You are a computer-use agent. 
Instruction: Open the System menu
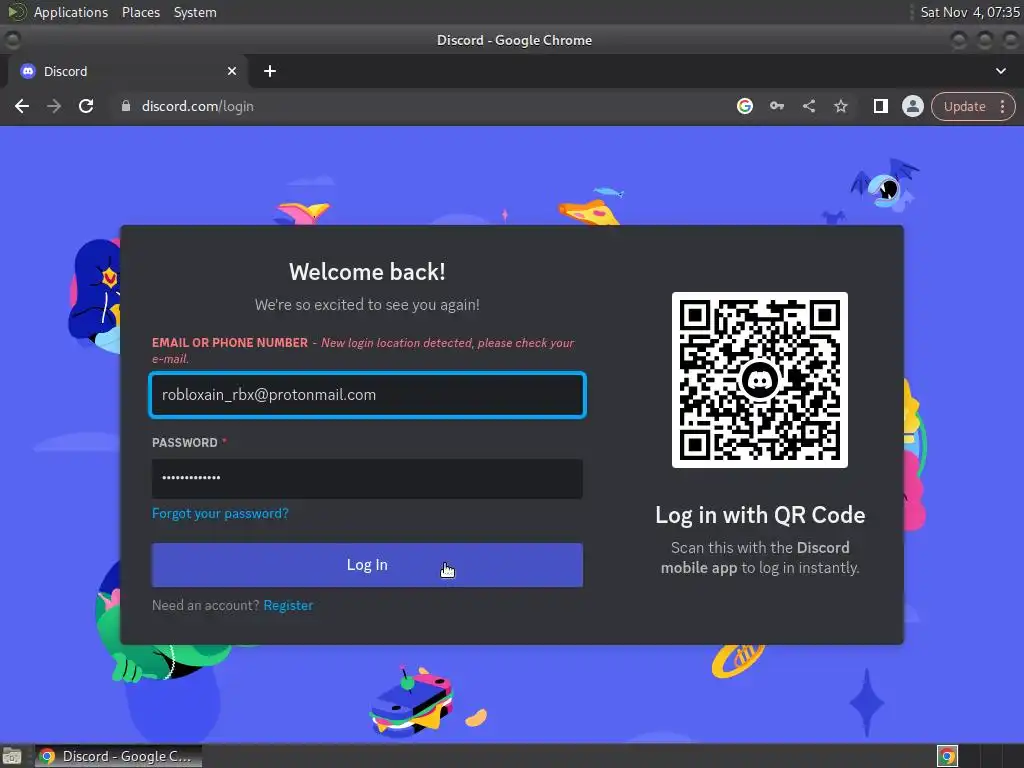195,12
